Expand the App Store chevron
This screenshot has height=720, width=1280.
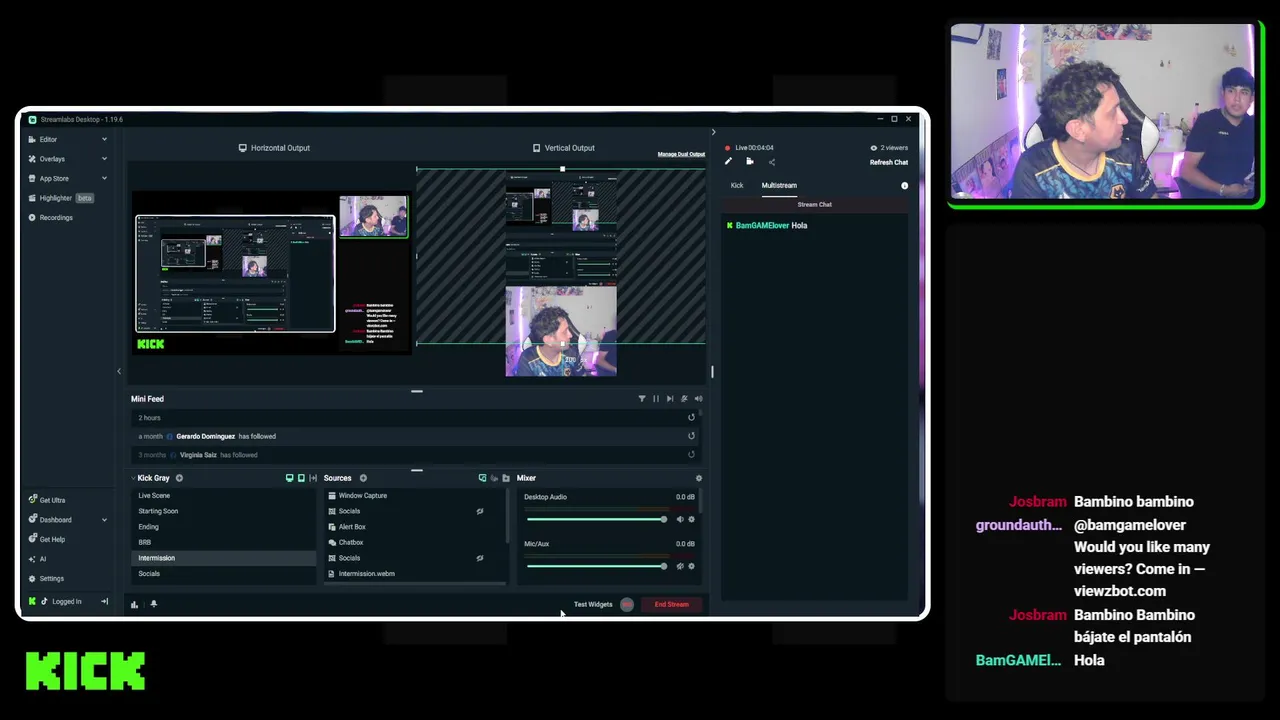point(104,178)
